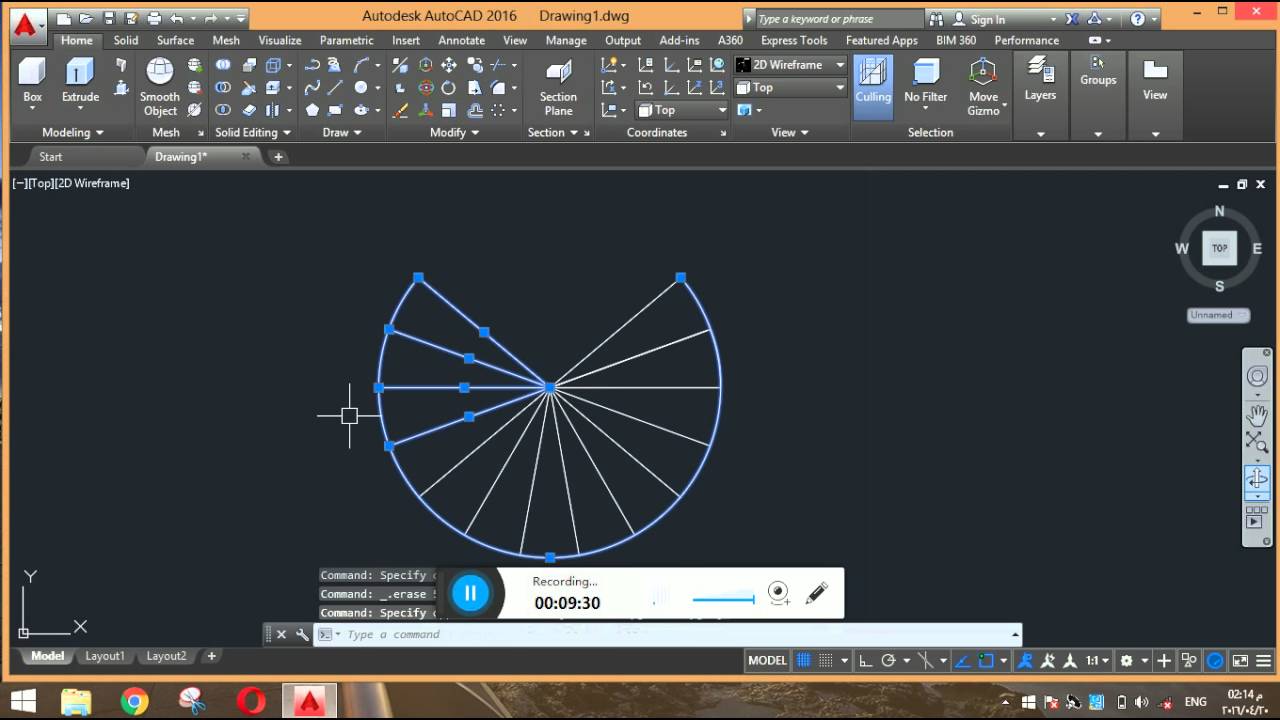The image size is (1280, 720).
Task: Open the 2D Wireframe visual style dropdown
Action: pyautogui.click(x=791, y=64)
